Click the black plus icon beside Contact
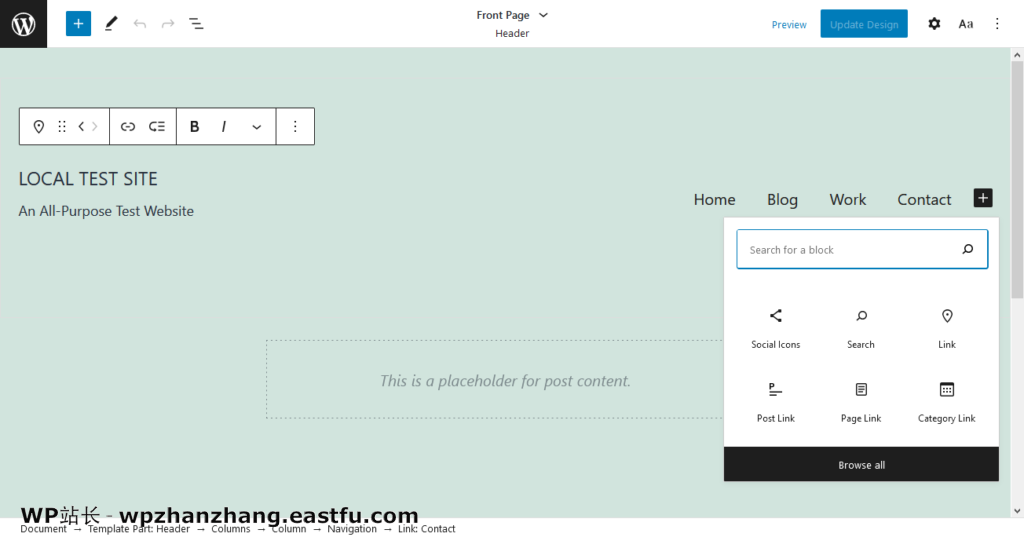Image resolution: width=1024 pixels, height=537 pixels. [x=983, y=199]
